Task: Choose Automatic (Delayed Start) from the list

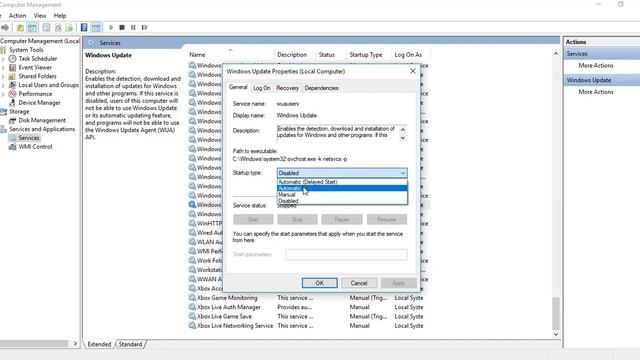Action: click(x=342, y=182)
